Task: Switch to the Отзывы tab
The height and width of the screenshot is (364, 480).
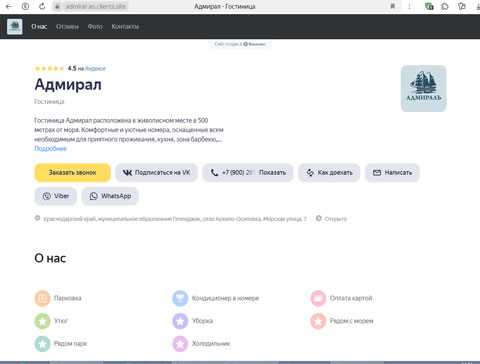Action: [67, 27]
